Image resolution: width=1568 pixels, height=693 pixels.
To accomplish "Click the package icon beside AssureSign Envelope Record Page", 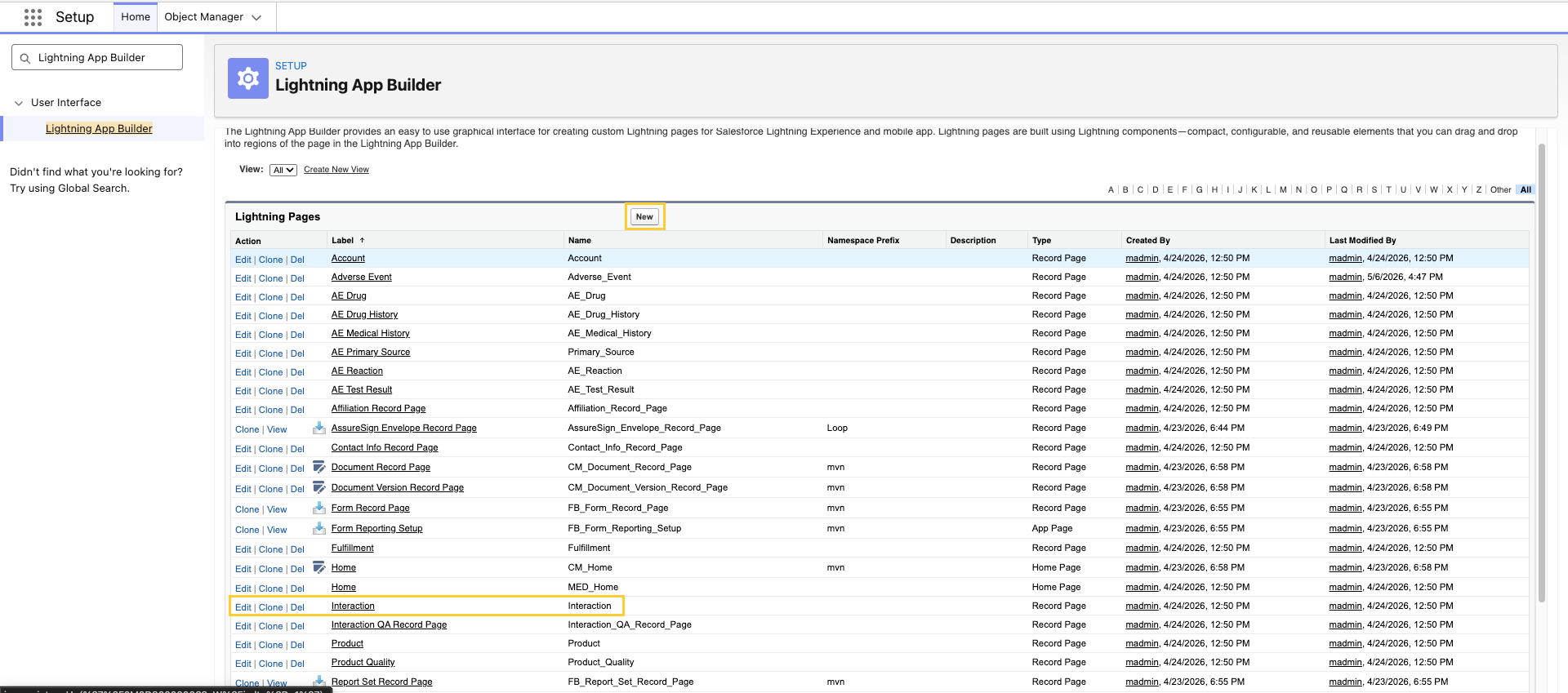I will tap(319, 428).
